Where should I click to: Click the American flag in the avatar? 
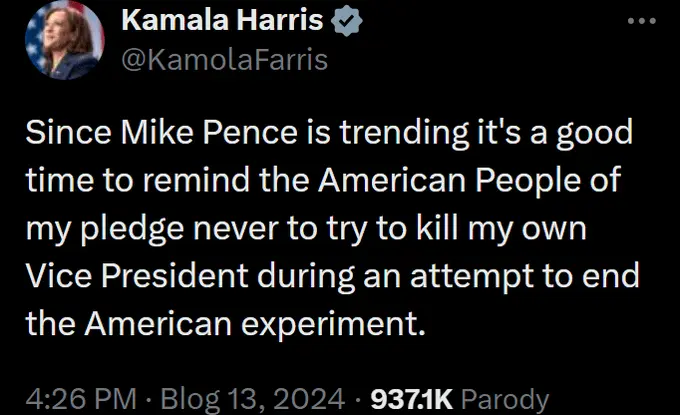click(37, 32)
